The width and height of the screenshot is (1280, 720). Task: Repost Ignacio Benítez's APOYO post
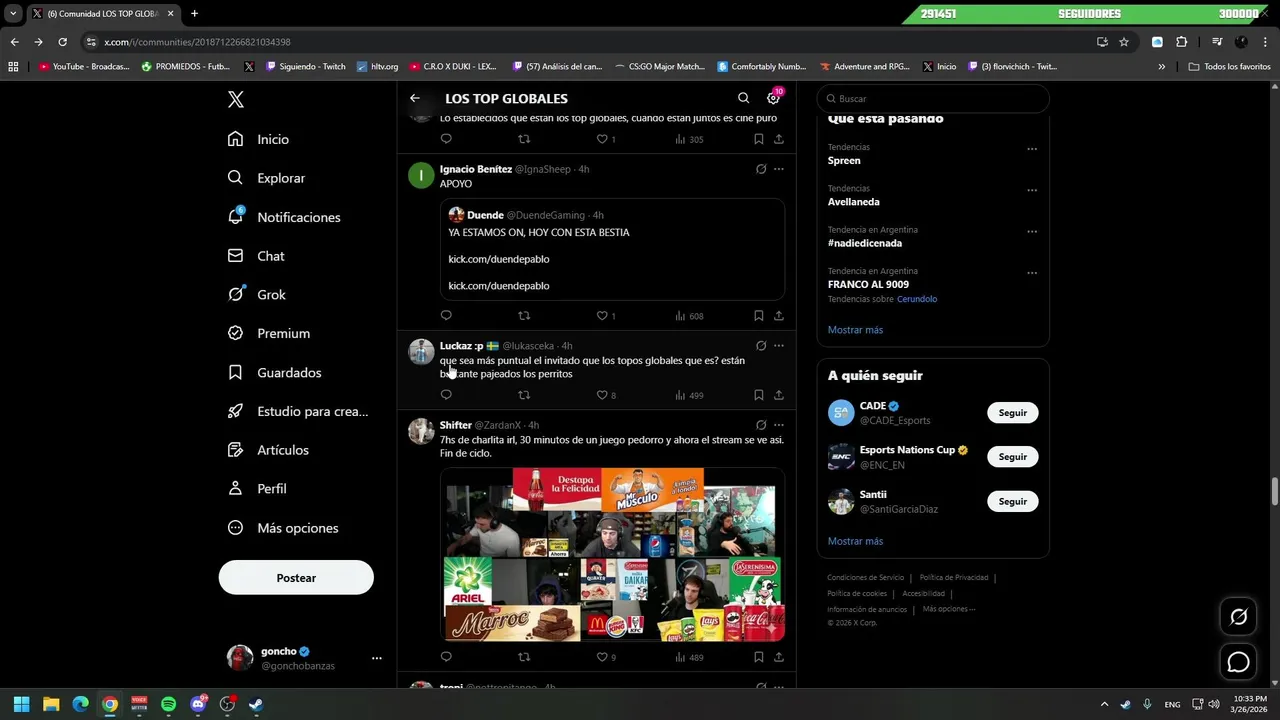tap(524, 316)
